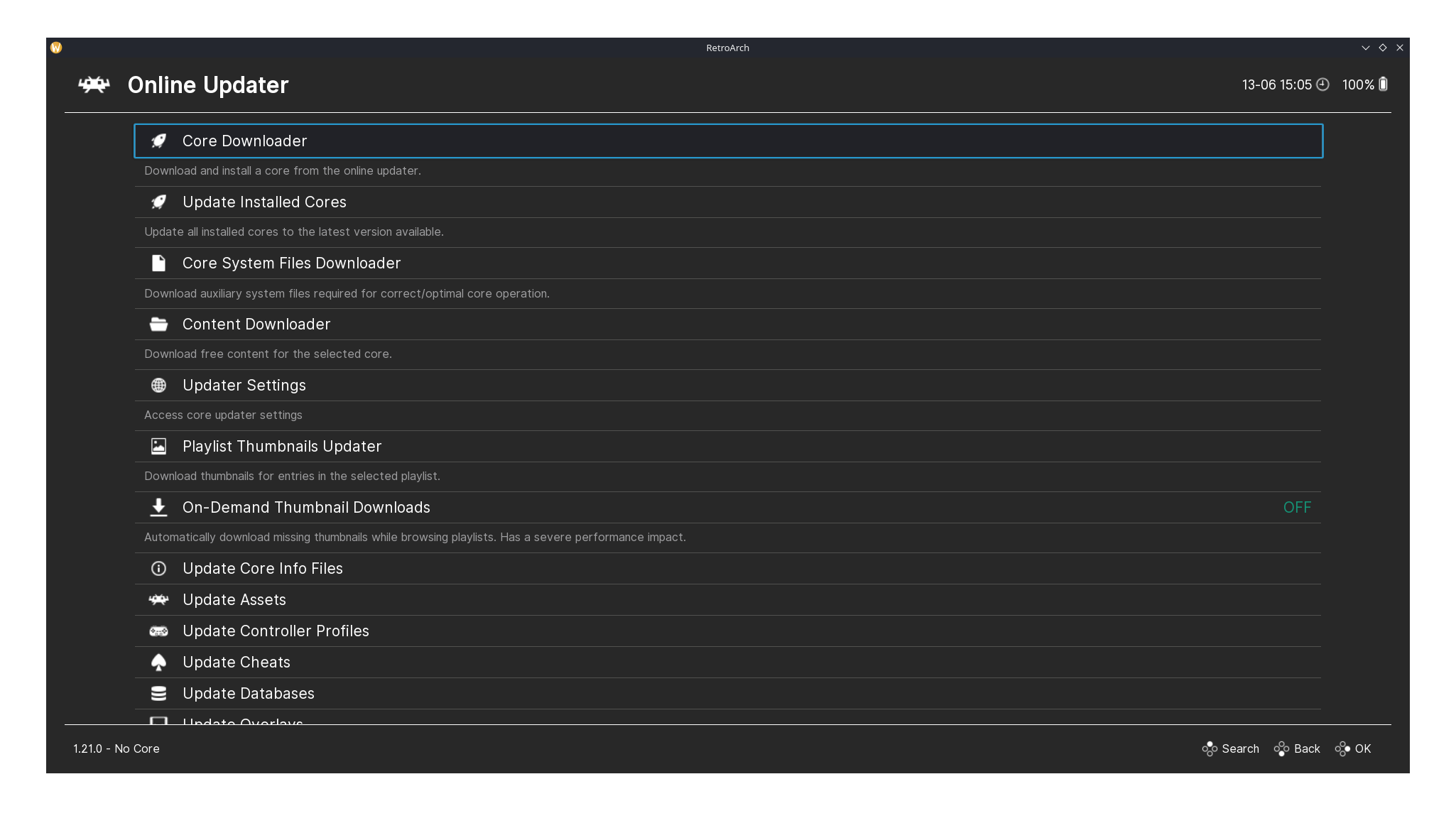Click the Update Cheats spade icon
Viewport: 1456px width, 828px height.
click(158, 662)
